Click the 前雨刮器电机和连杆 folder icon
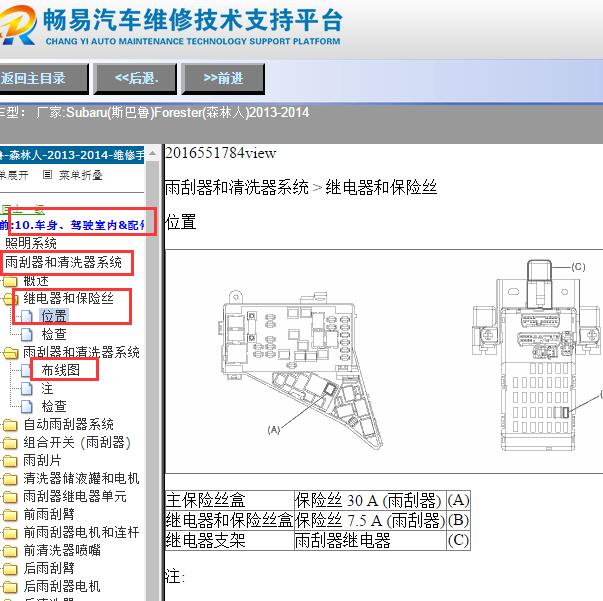The height and width of the screenshot is (601, 603). (10, 533)
